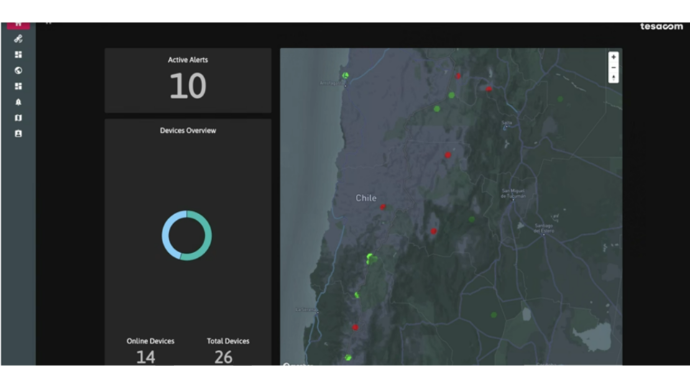
Task: Click the highlighted home icon atop the sidebar
Action: pyautogui.click(x=18, y=25)
